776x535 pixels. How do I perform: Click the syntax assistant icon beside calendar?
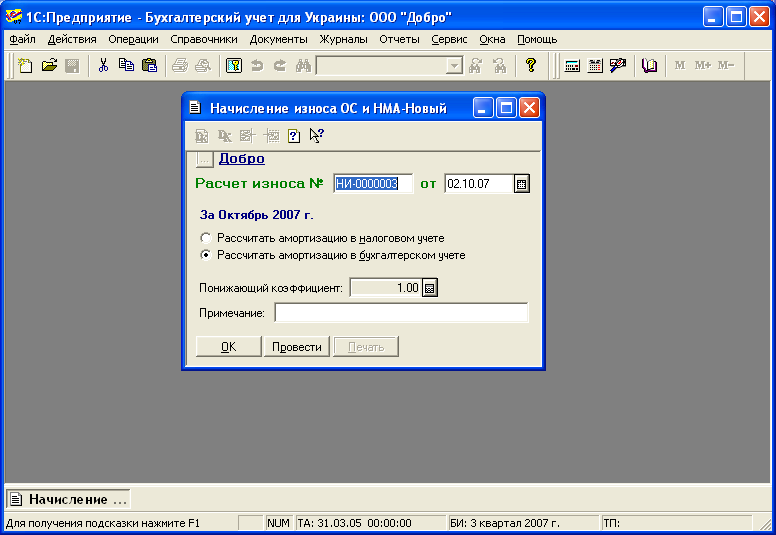(x=618, y=65)
